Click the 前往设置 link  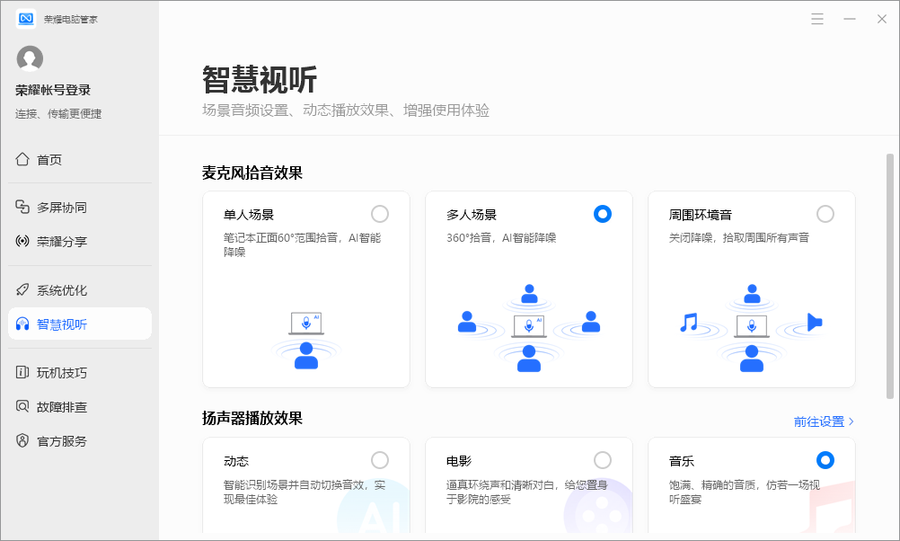click(824, 422)
